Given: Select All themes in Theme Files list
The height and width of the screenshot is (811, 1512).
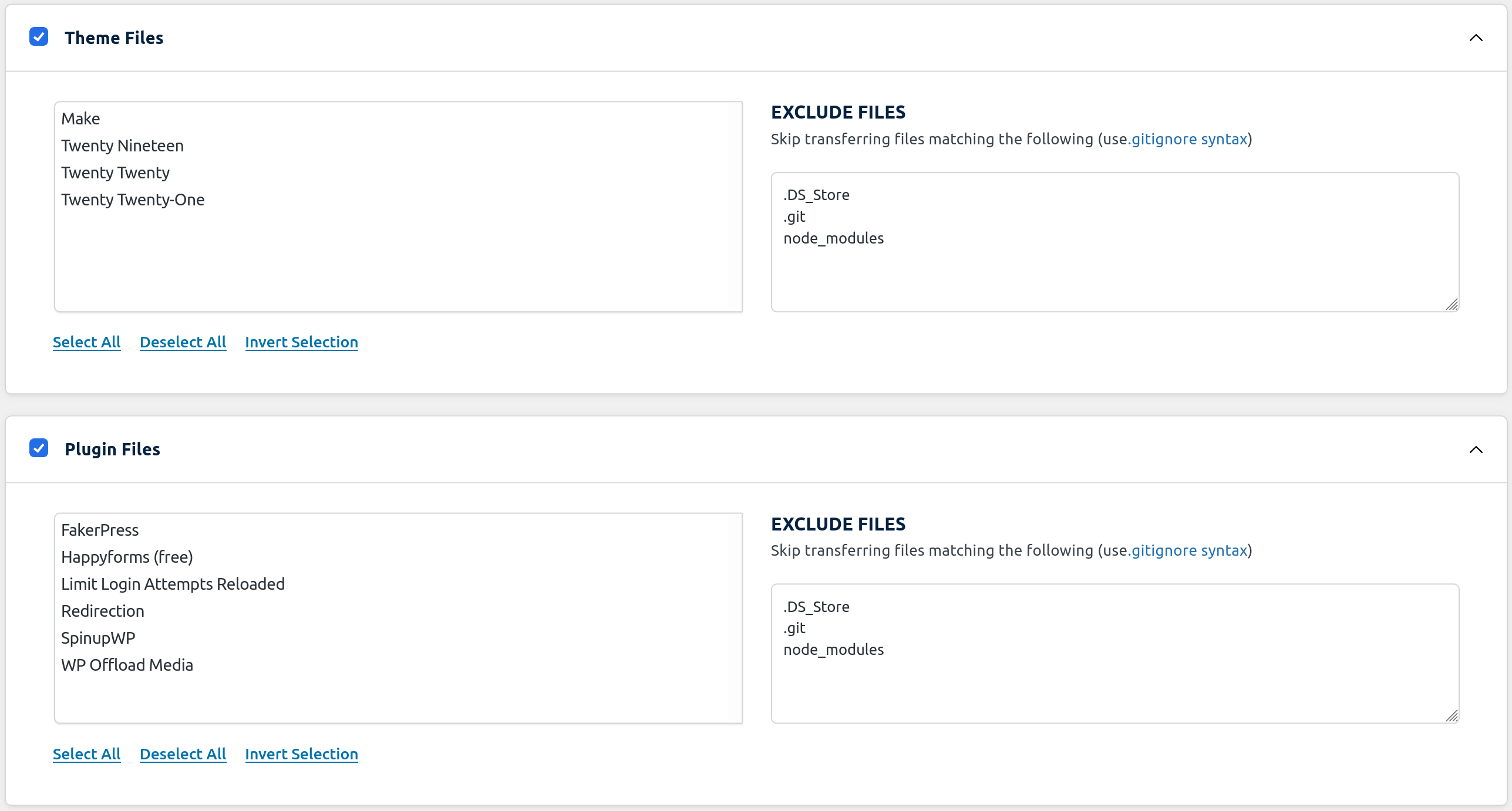Looking at the screenshot, I should pos(86,342).
